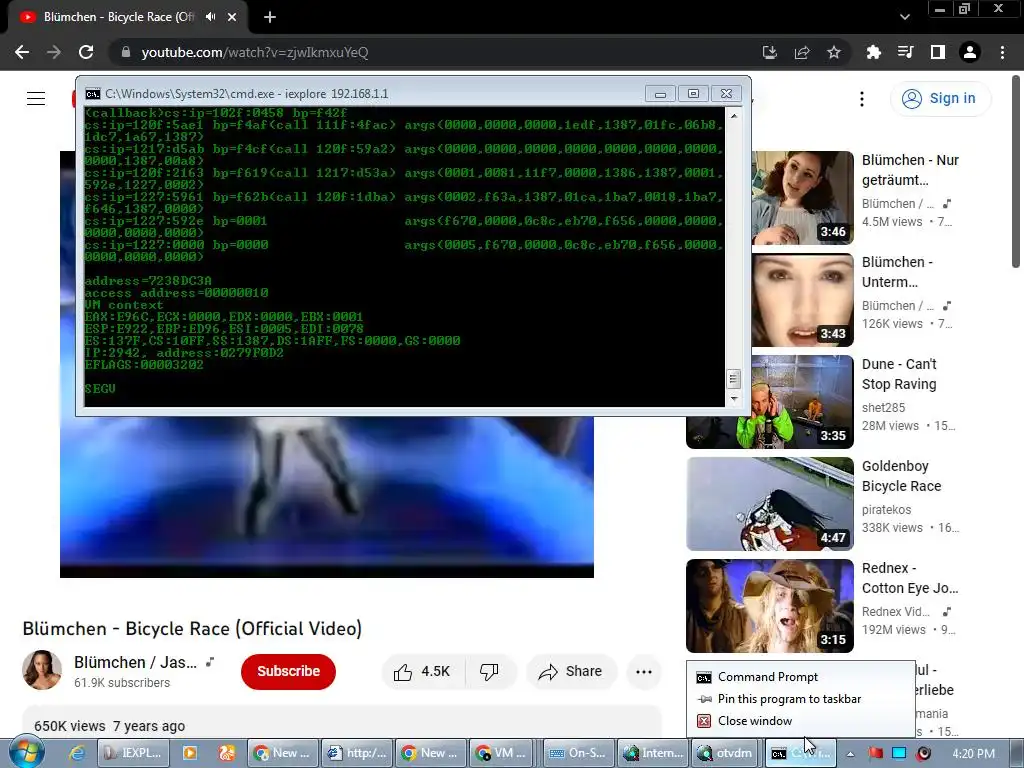Click the Dune - Can't Stop Raving title
The image size is (1024, 768).
click(899, 374)
